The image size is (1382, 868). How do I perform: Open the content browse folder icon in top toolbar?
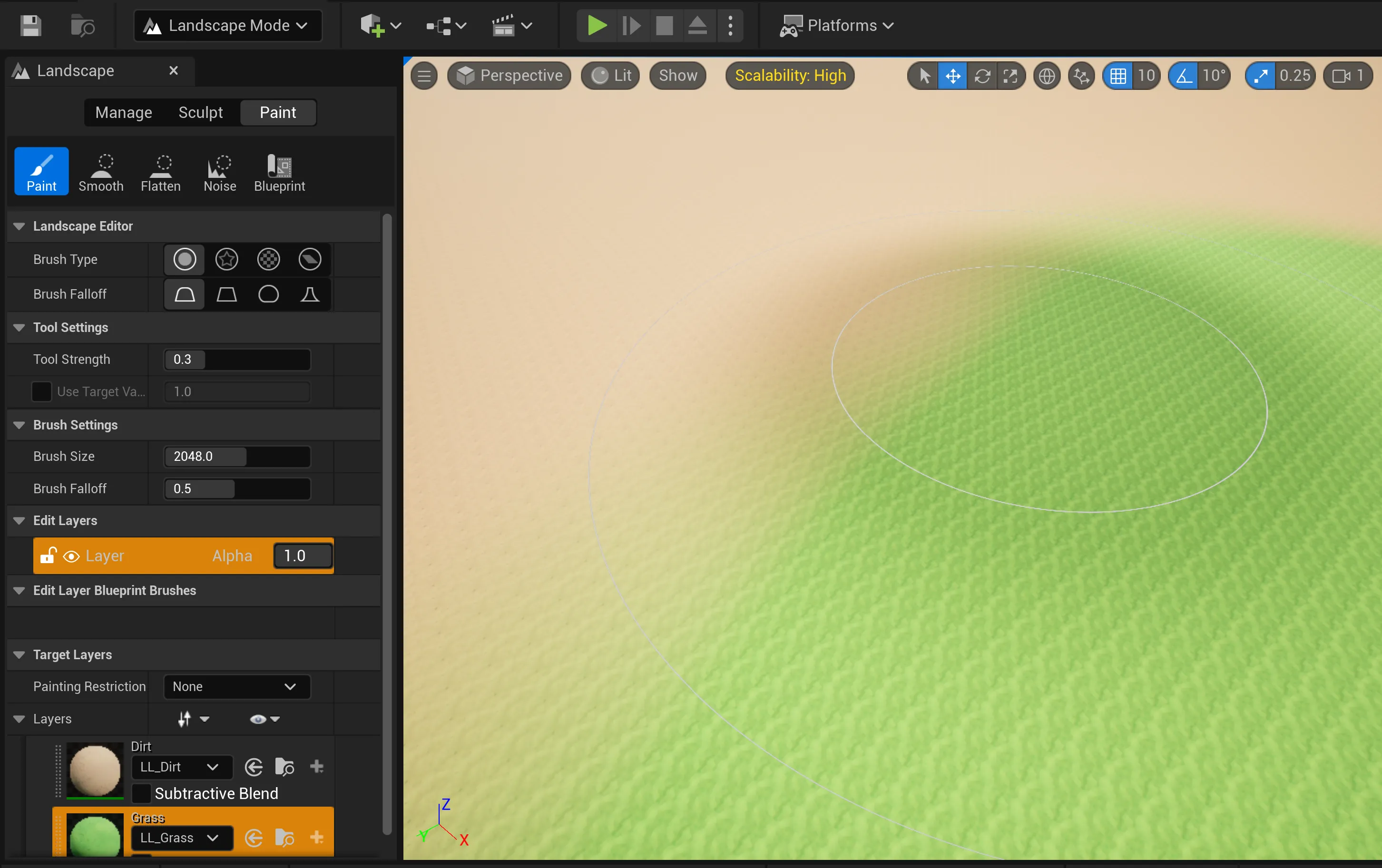(83, 26)
